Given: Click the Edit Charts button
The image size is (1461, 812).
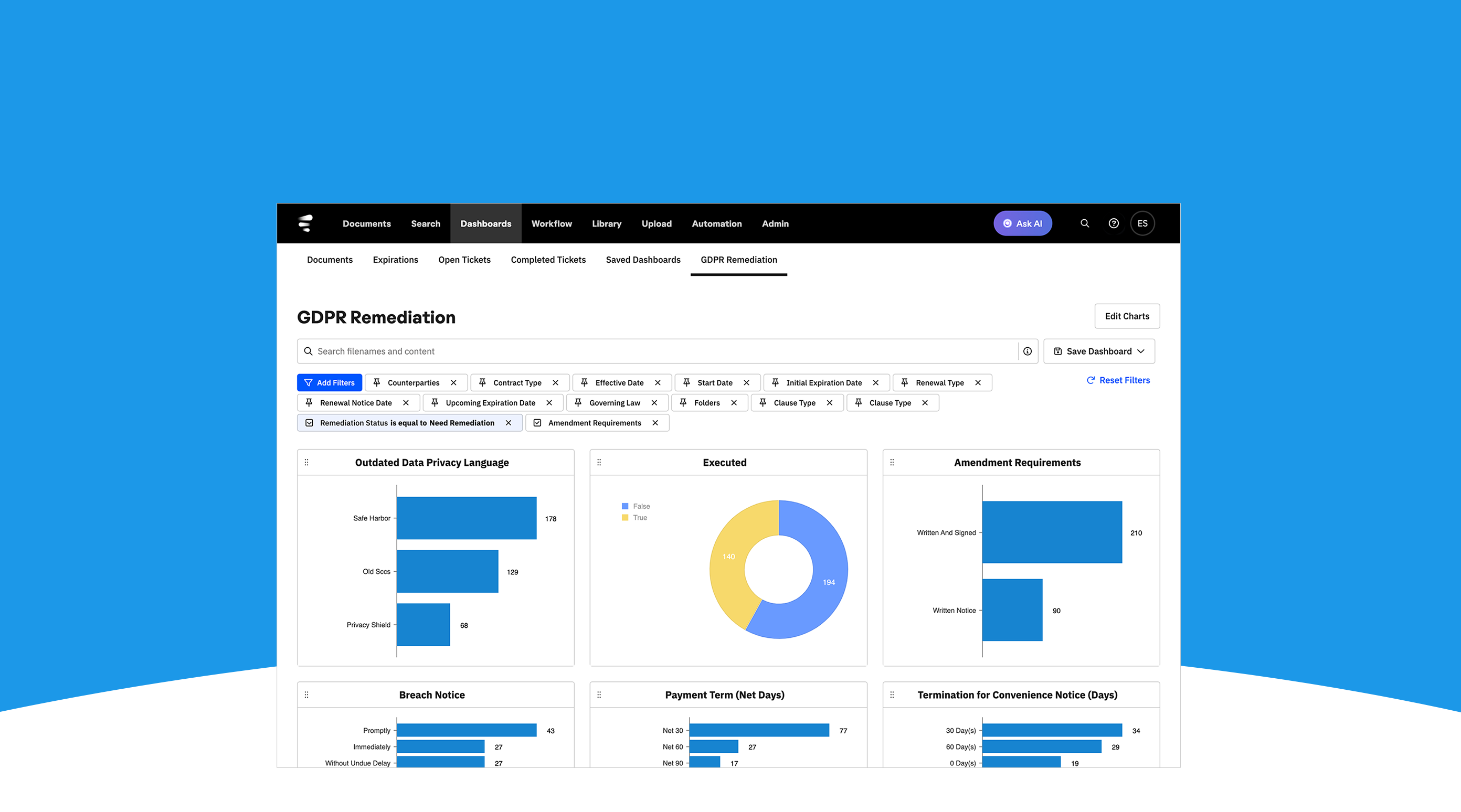Looking at the screenshot, I should pos(1126,316).
